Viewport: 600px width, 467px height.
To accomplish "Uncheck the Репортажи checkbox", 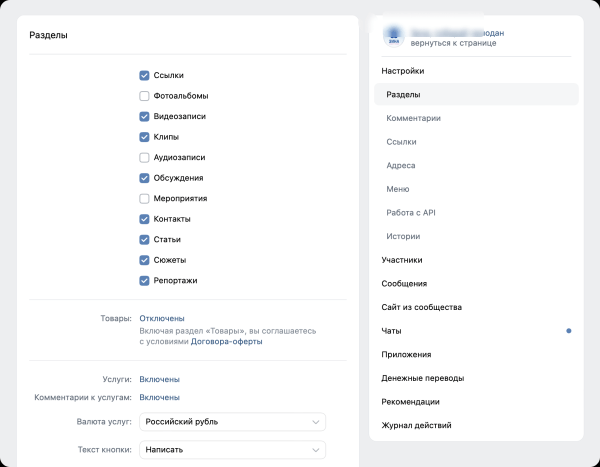I will click(x=145, y=280).
